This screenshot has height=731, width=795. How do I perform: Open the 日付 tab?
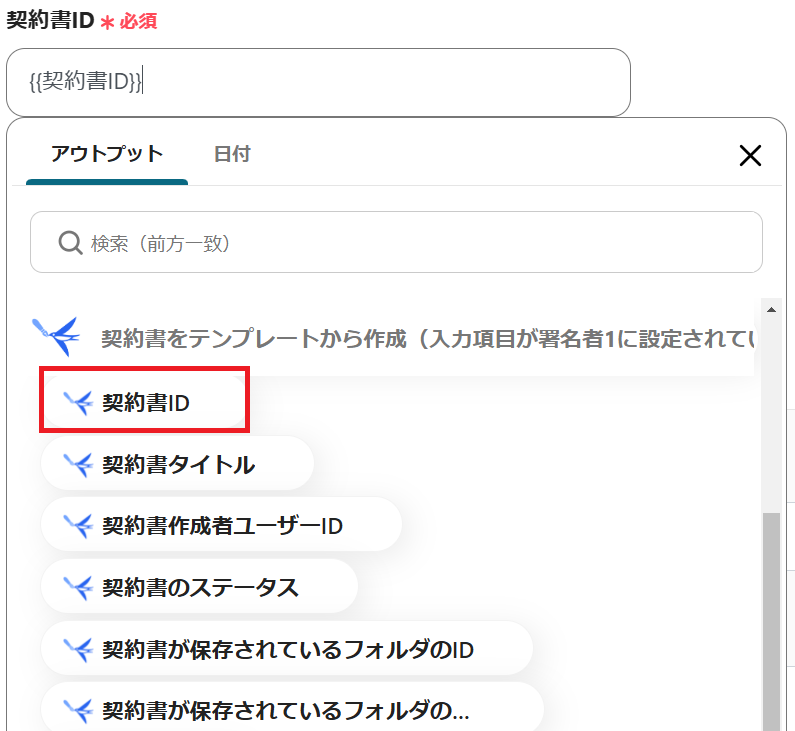[232, 154]
